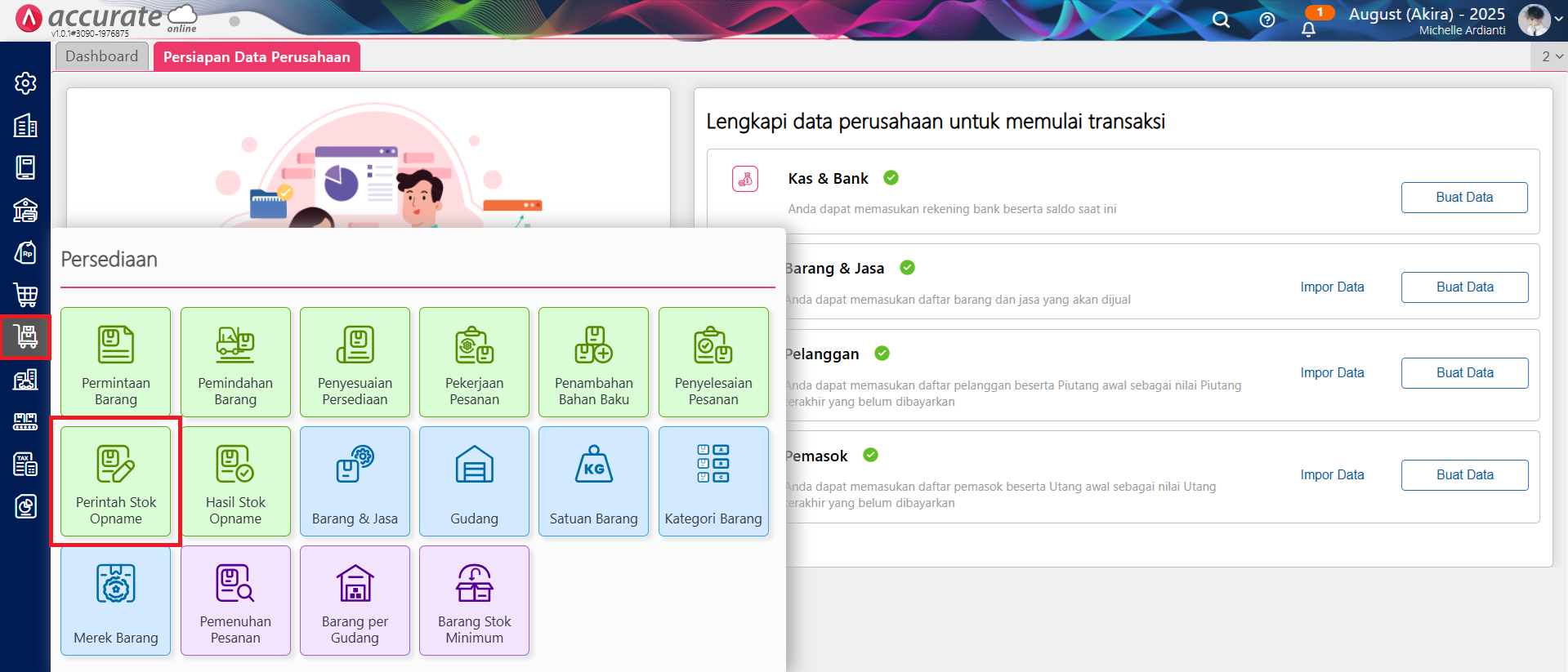Click Impor Data for Pelanggan
Viewport: 1568px width, 672px height.
pyautogui.click(x=1332, y=373)
